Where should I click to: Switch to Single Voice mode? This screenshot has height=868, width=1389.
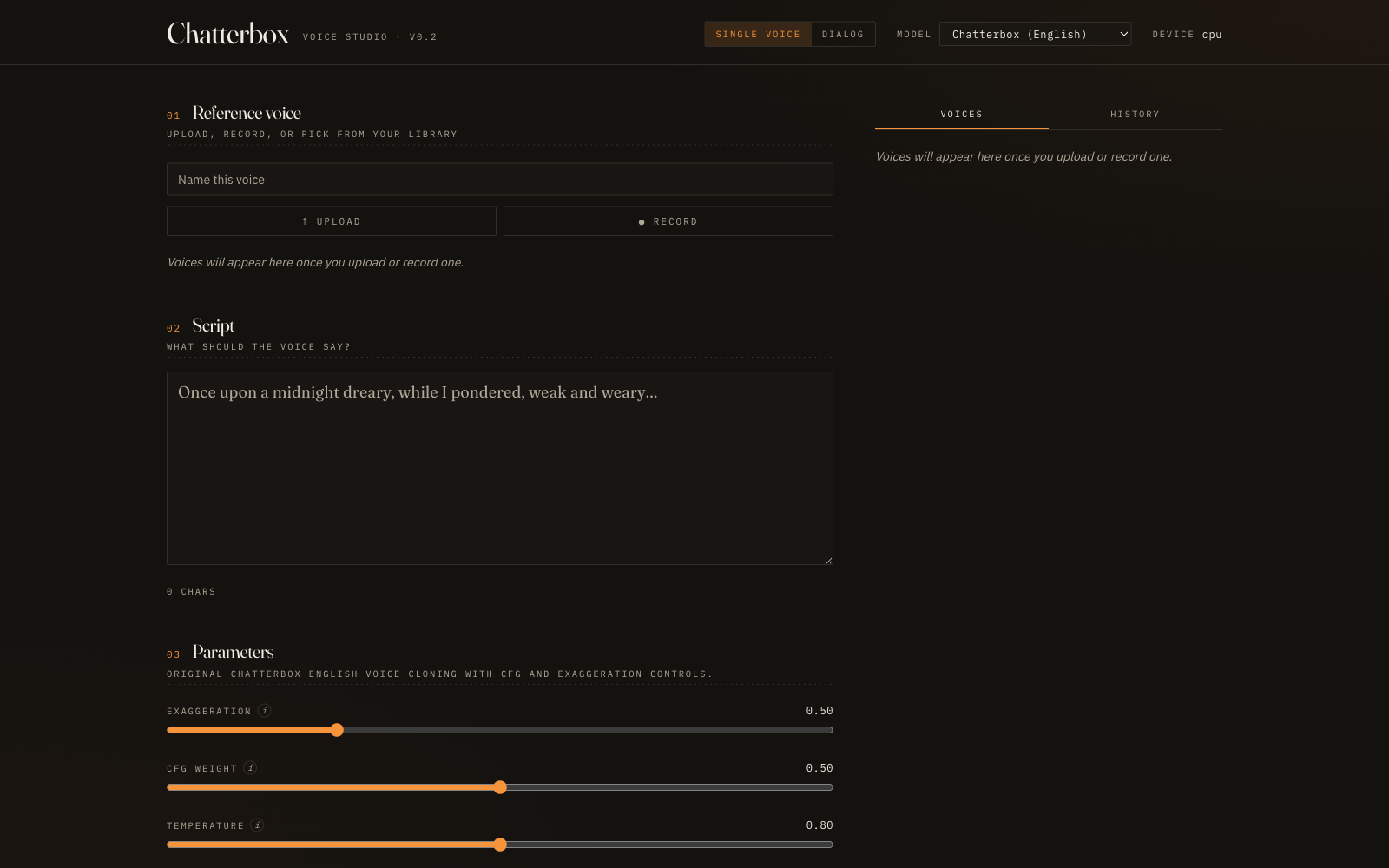758,35
